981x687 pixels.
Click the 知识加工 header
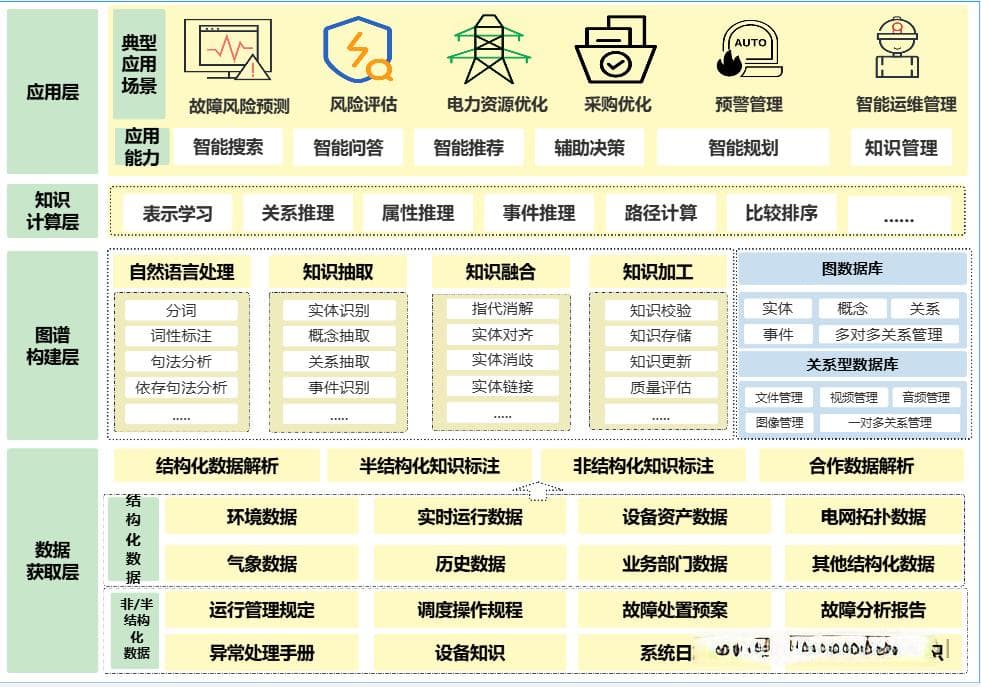pos(658,272)
